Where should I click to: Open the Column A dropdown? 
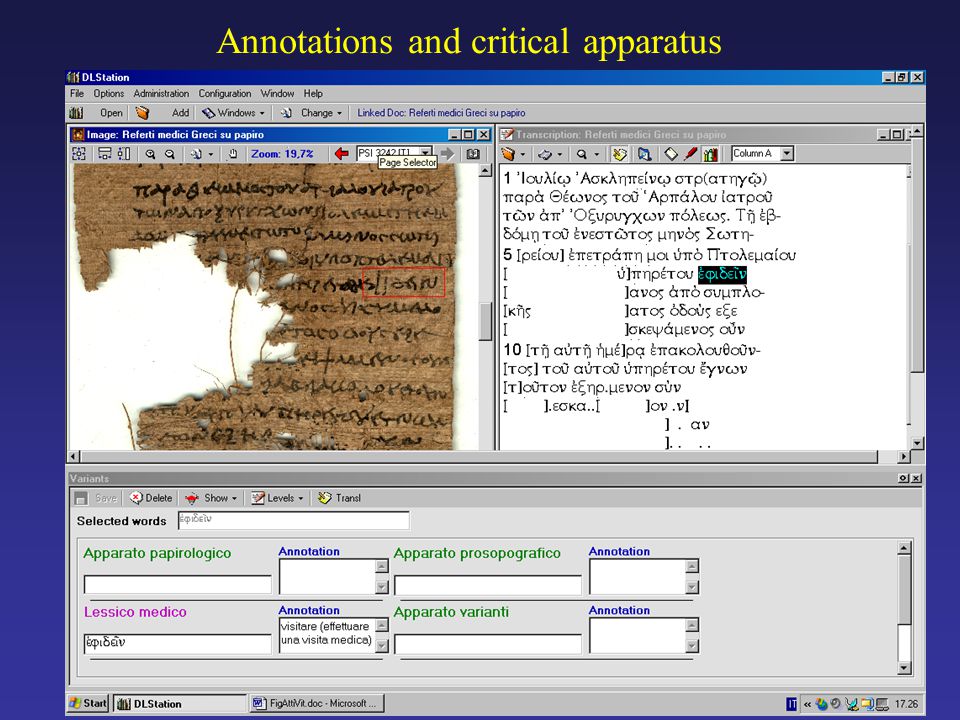pyautogui.click(x=787, y=153)
